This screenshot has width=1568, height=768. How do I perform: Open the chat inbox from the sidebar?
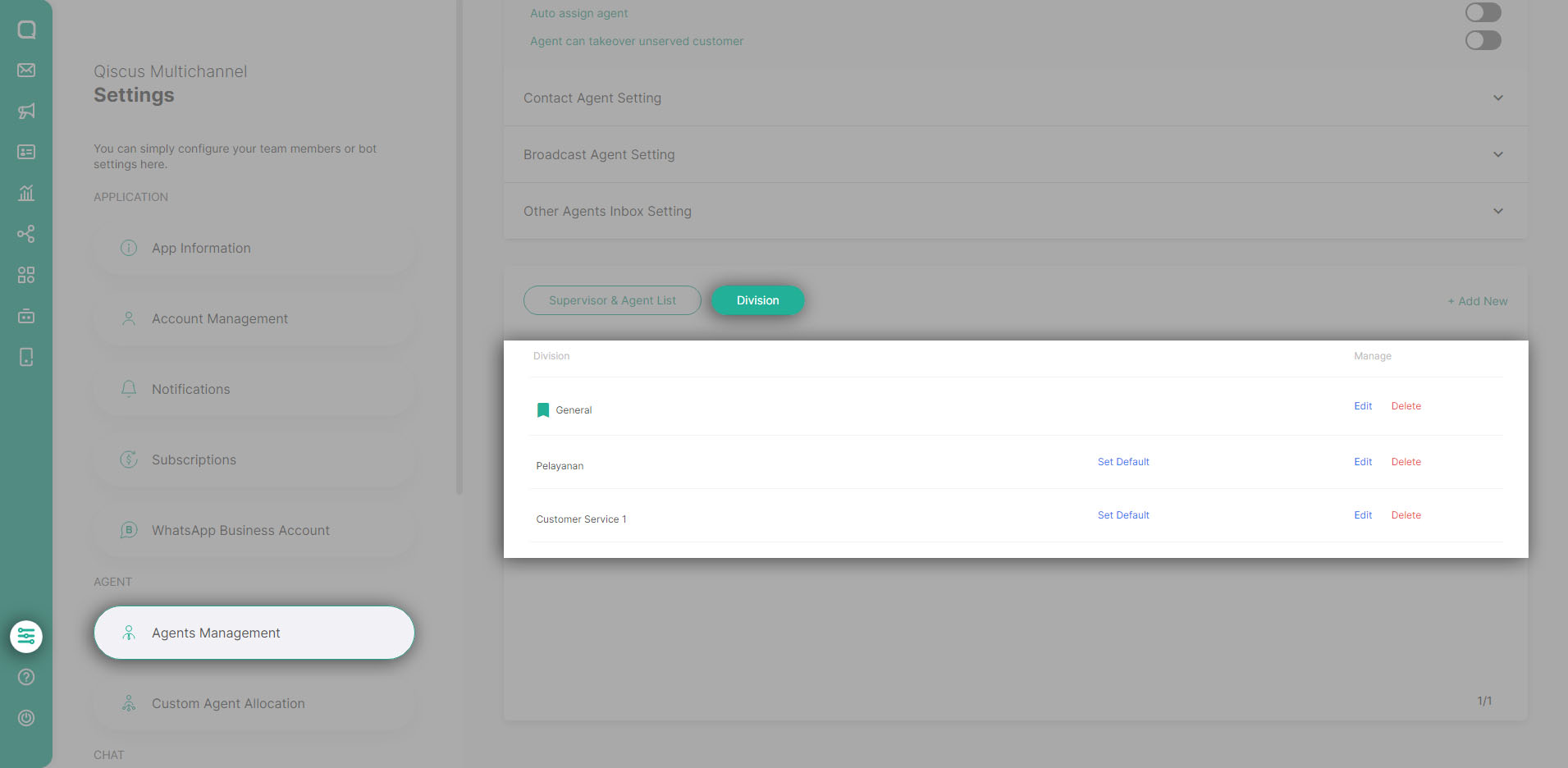(x=26, y=29)
